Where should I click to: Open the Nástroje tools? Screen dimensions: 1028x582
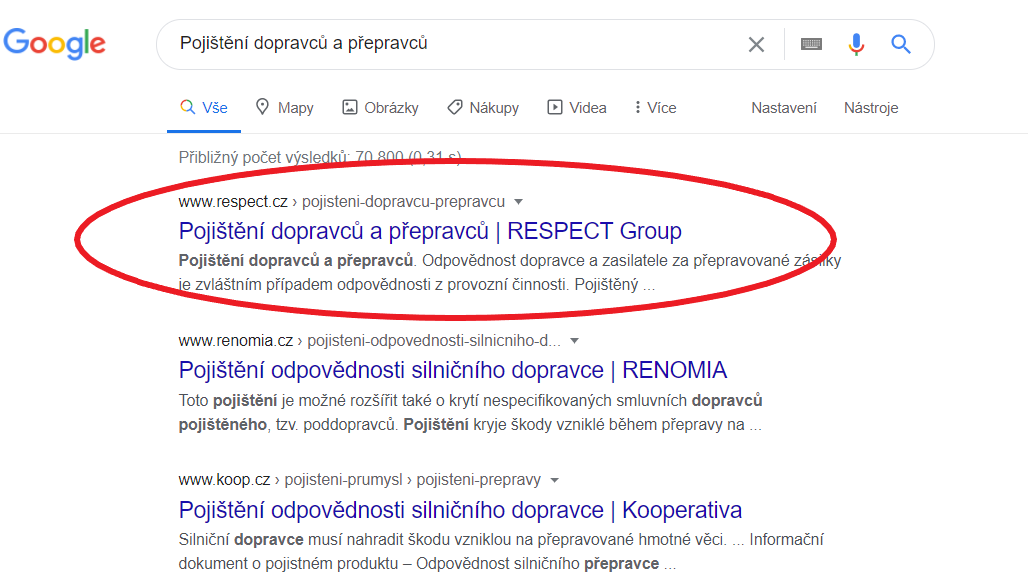[x=871, y=107]
